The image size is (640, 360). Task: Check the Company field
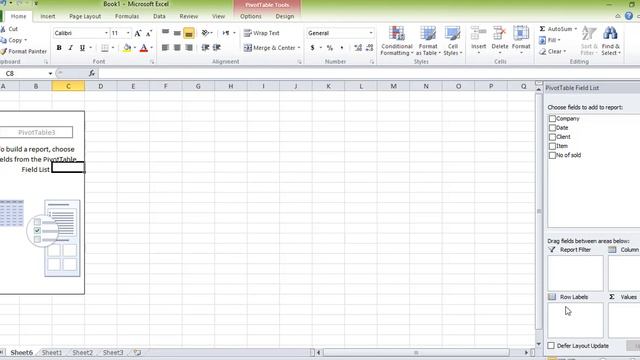point(552,118)
